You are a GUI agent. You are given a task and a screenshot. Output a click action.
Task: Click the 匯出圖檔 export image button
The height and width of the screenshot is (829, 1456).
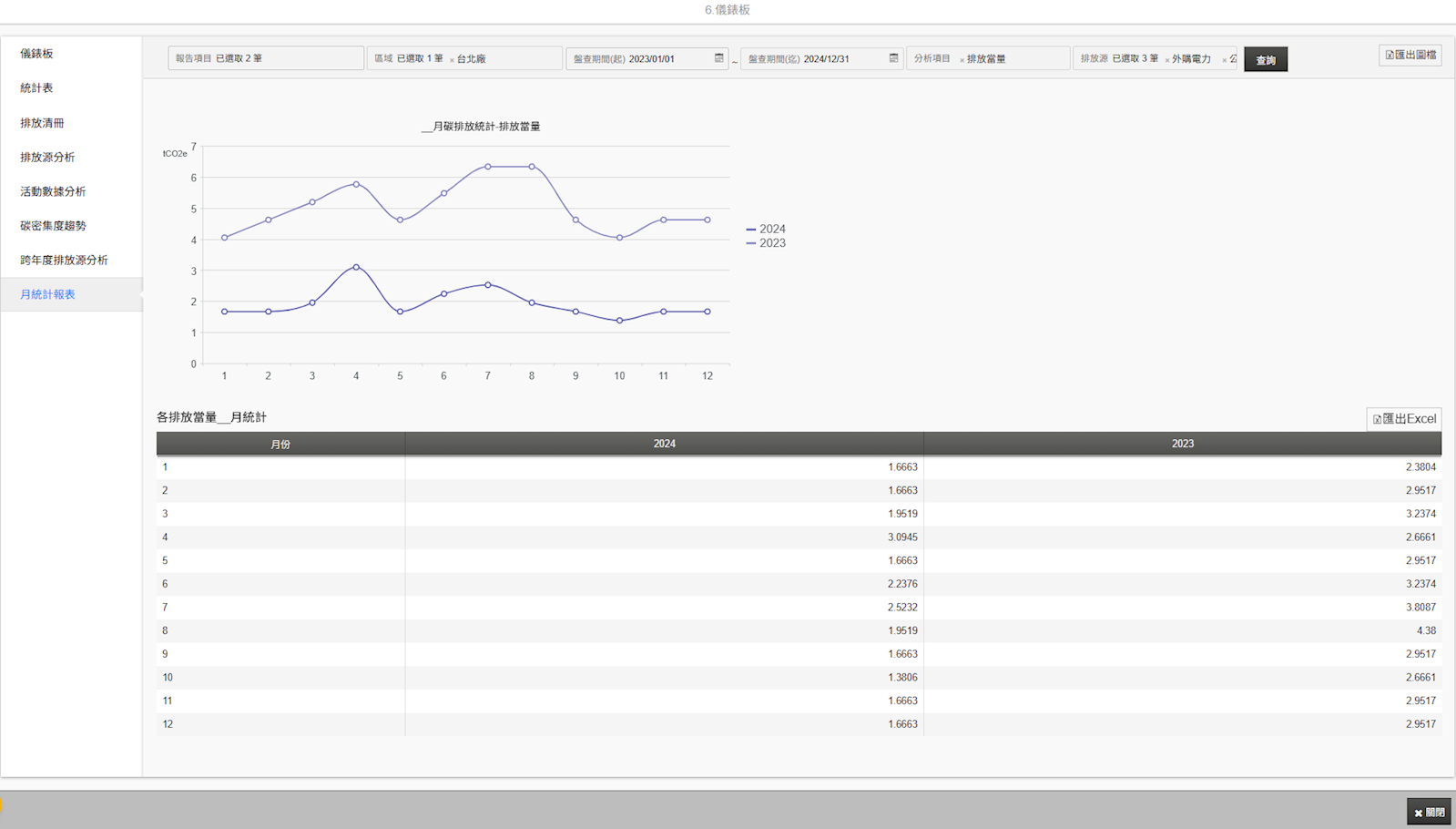pos(1410,56)
